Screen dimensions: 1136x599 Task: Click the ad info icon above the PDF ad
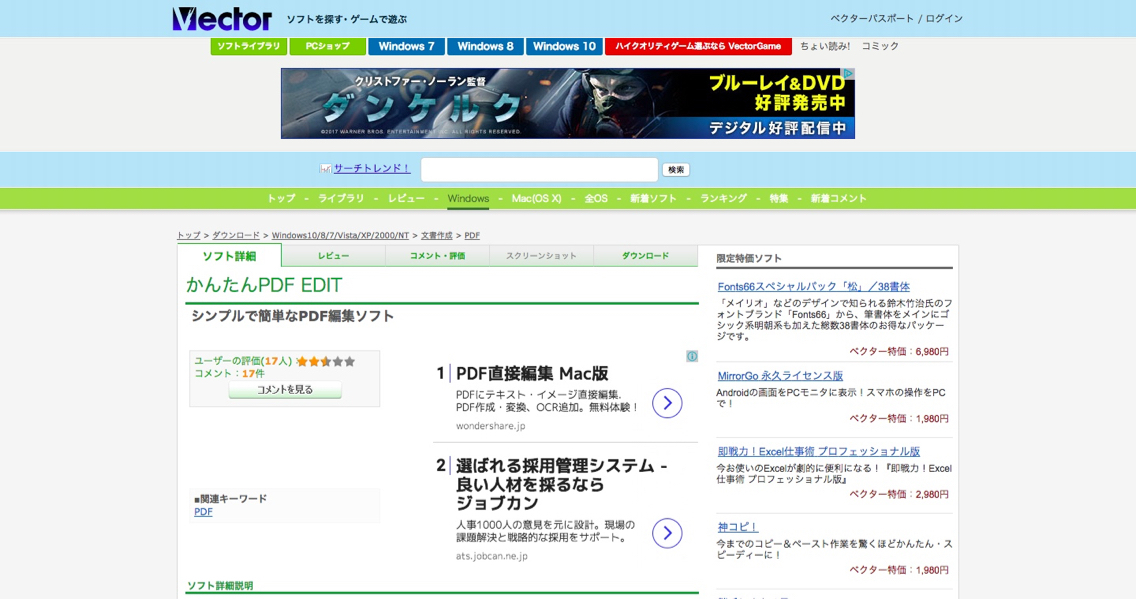(x=692, y=356)
